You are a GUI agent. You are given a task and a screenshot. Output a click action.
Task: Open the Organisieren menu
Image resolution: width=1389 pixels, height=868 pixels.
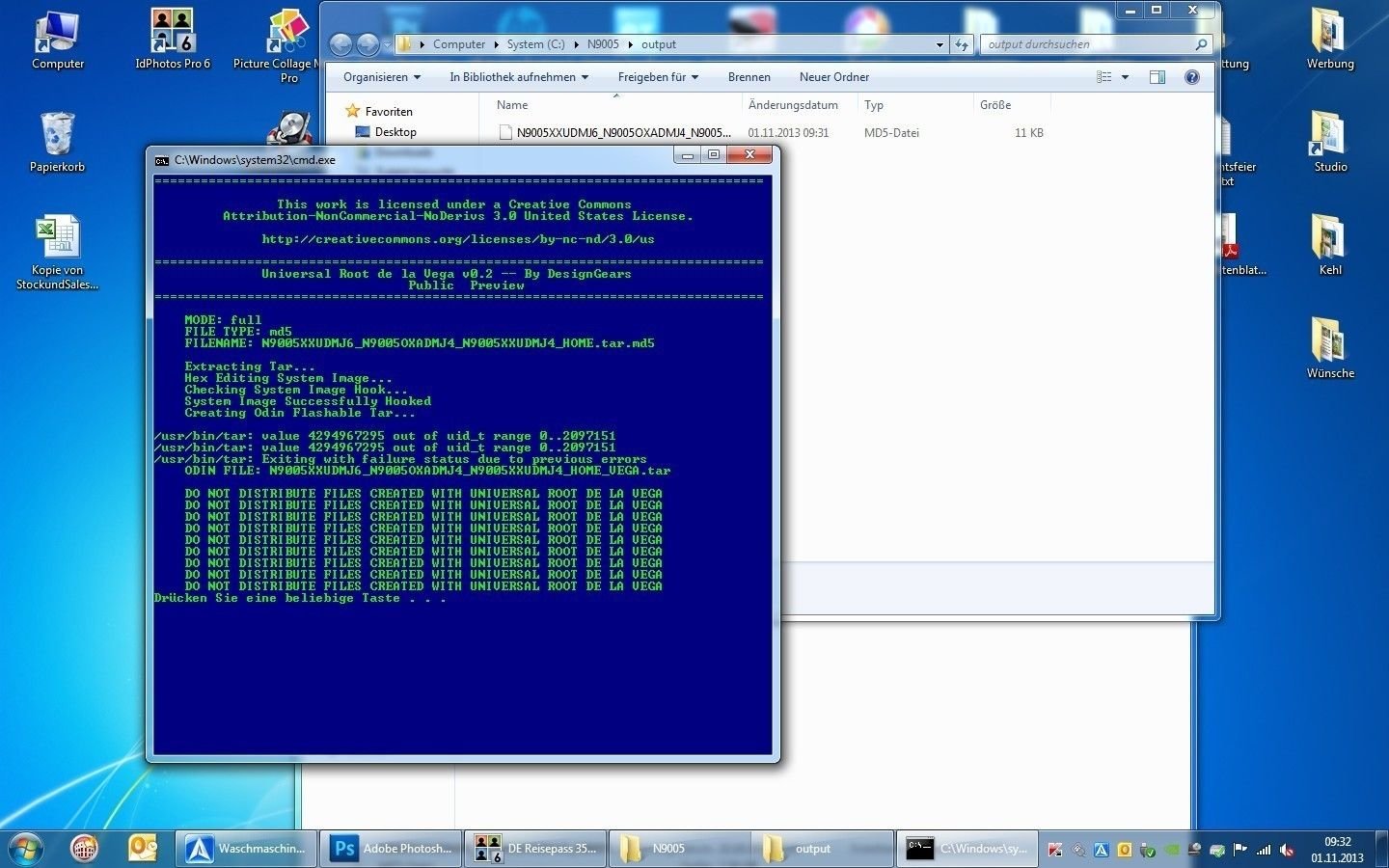(382, 77)
